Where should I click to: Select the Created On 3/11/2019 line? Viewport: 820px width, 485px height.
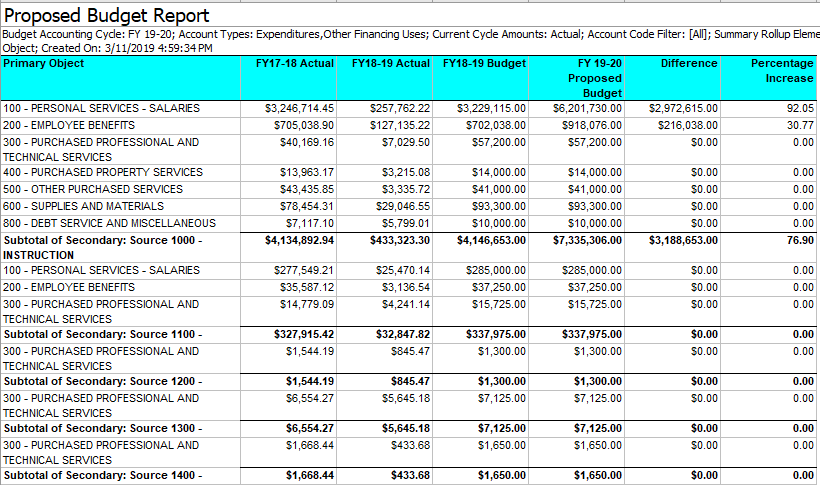pyautogui.click(x=127, y=48)
